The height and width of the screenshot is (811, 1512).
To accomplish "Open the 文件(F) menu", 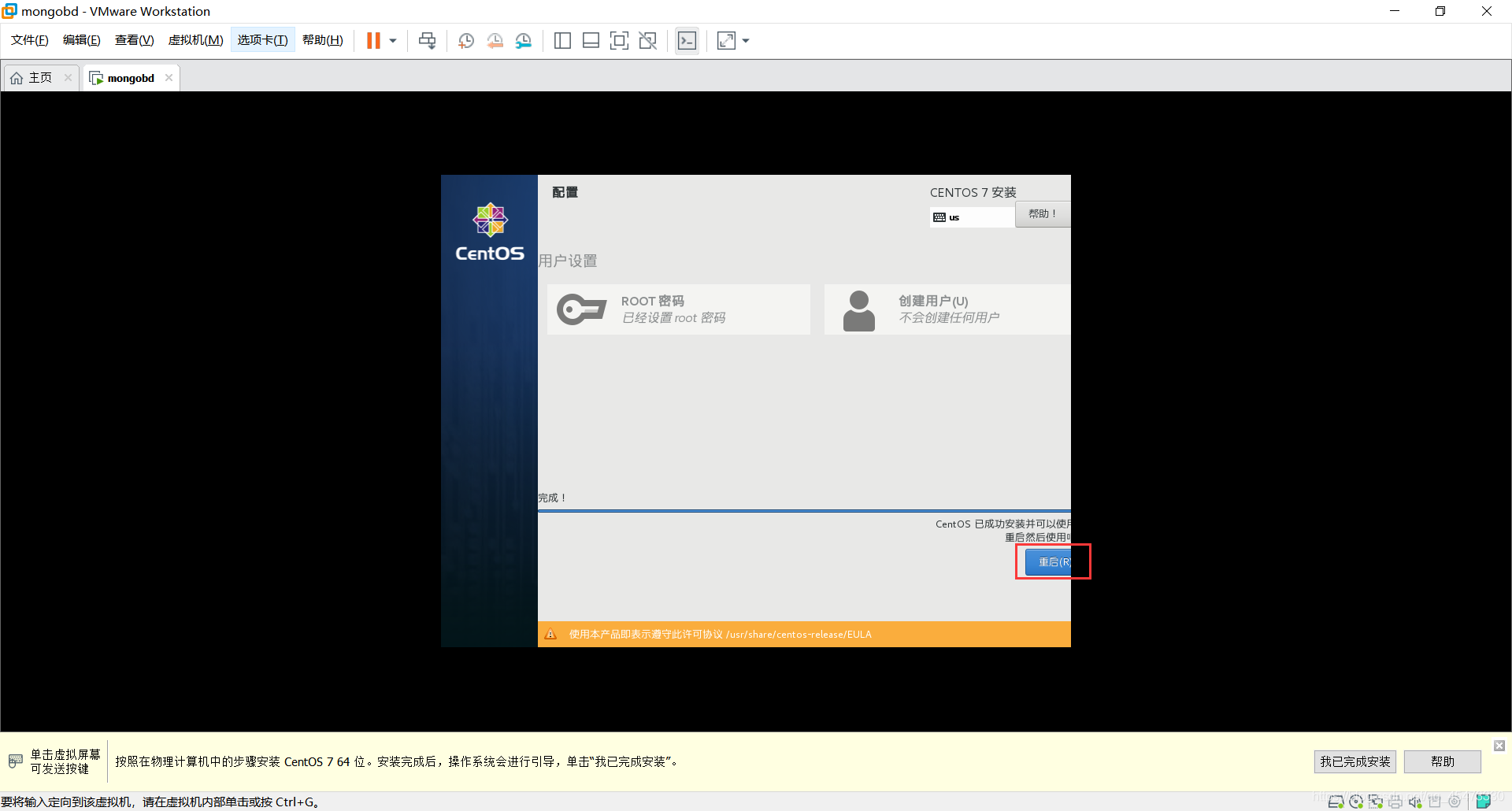I will tap(30, 40).
